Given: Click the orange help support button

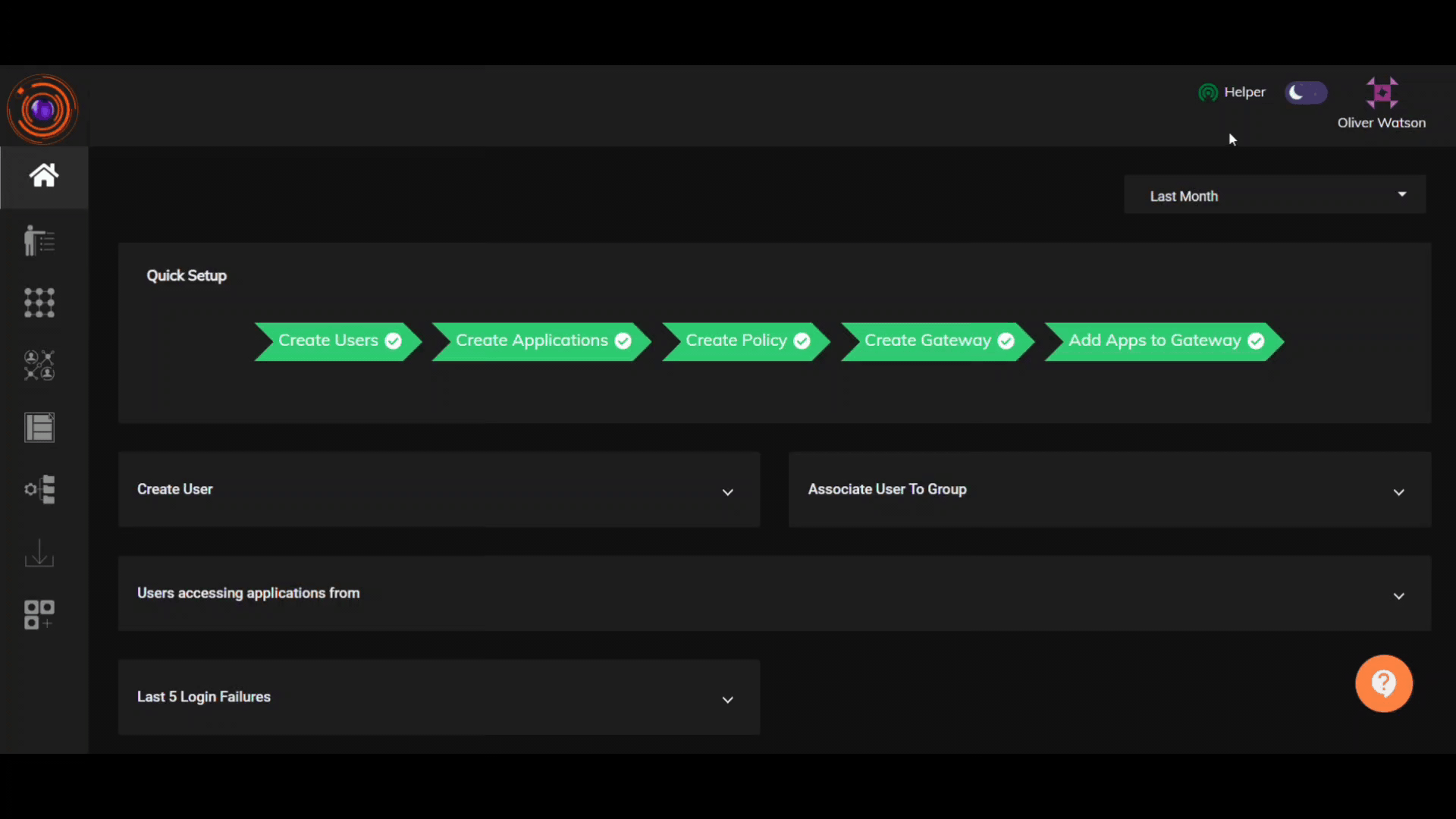Looking at the screenshot, I should 1385,683.
